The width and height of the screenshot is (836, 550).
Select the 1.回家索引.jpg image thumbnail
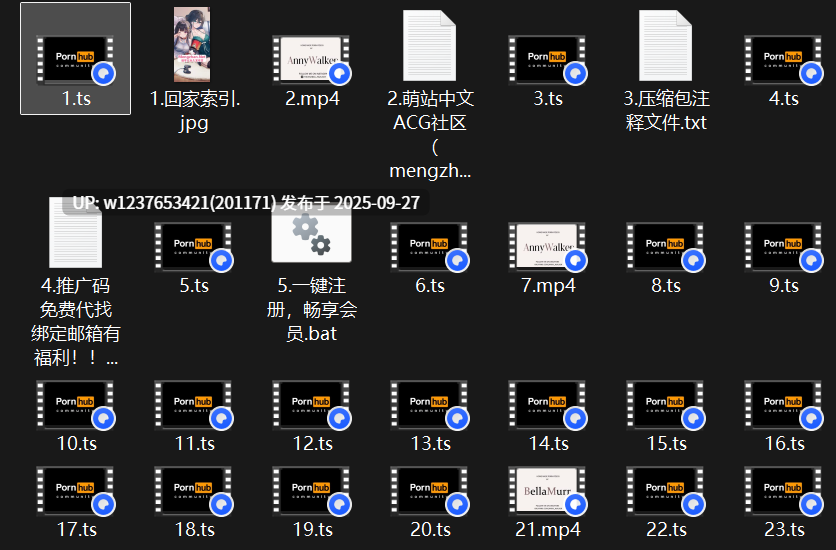point(192,44)
